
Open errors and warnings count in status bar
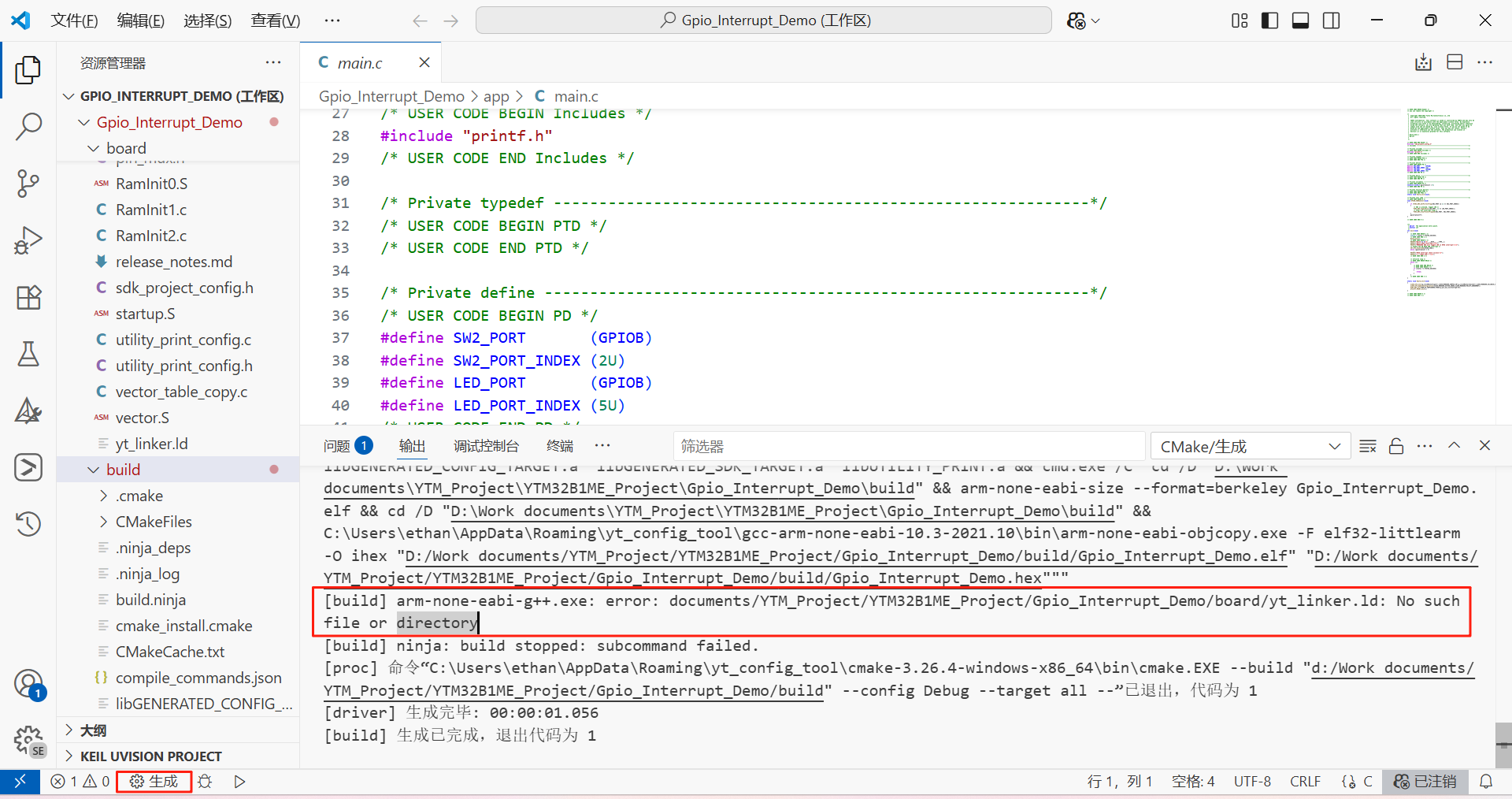pyautogui.click(x=80, y=782)
